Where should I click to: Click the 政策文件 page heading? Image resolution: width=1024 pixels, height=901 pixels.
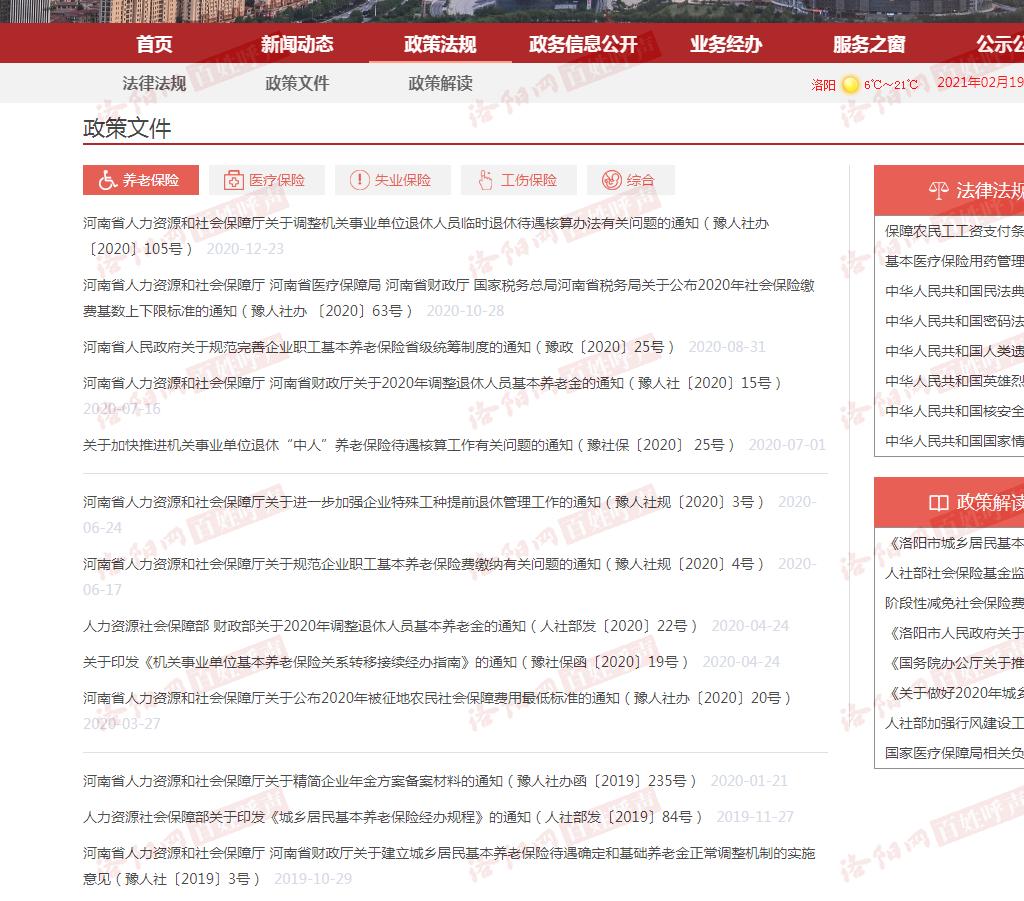click(127, 128)
